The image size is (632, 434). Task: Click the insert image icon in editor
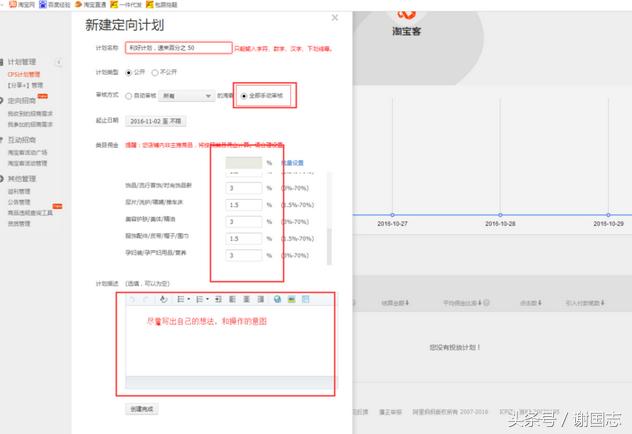pyautogui.click(x=291, y=299)
